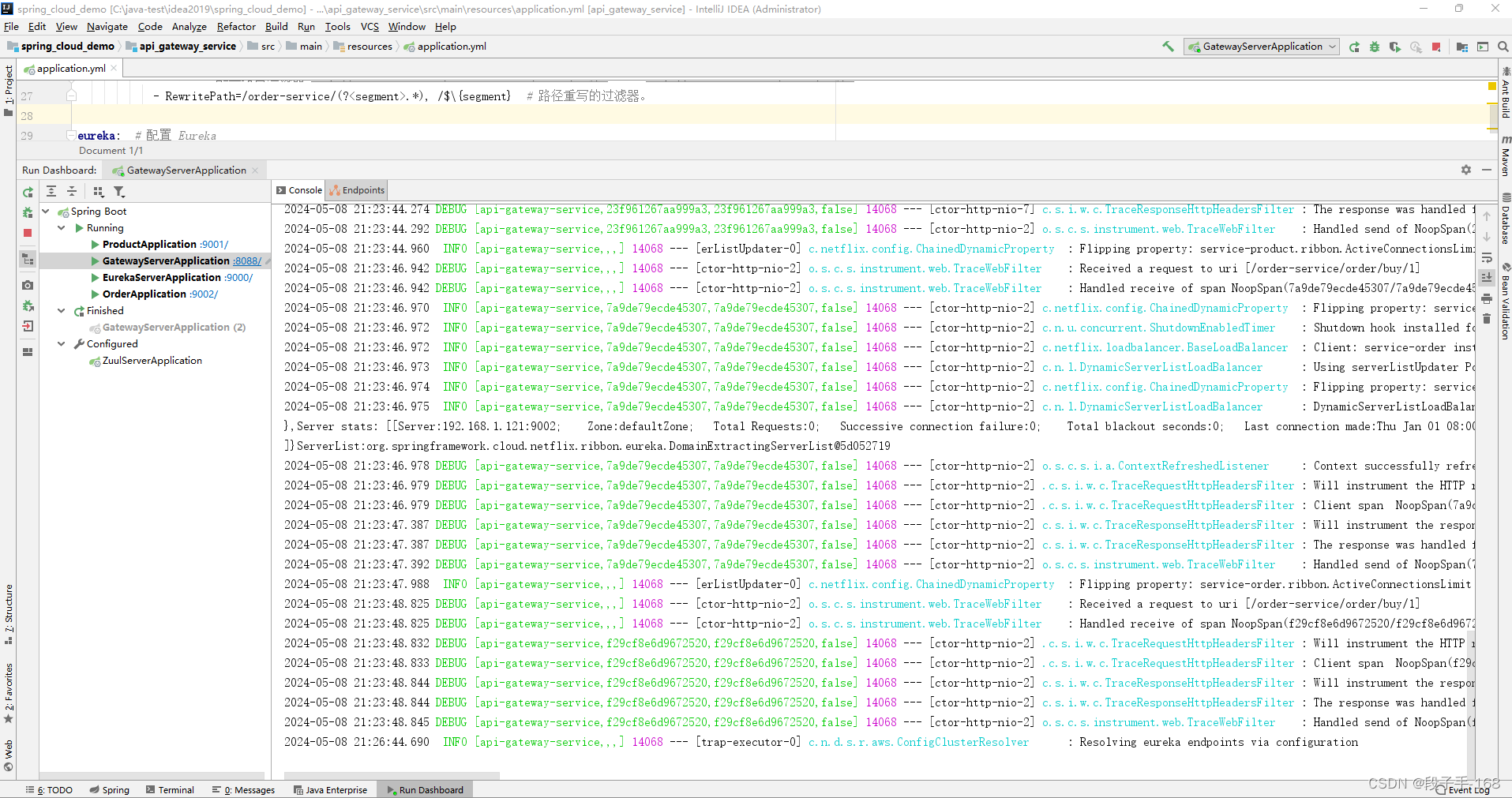The width and height of the screenshot is (1512, 798).
Task: Click the camera thread dump icon
Action: click(x=28, y=285)
